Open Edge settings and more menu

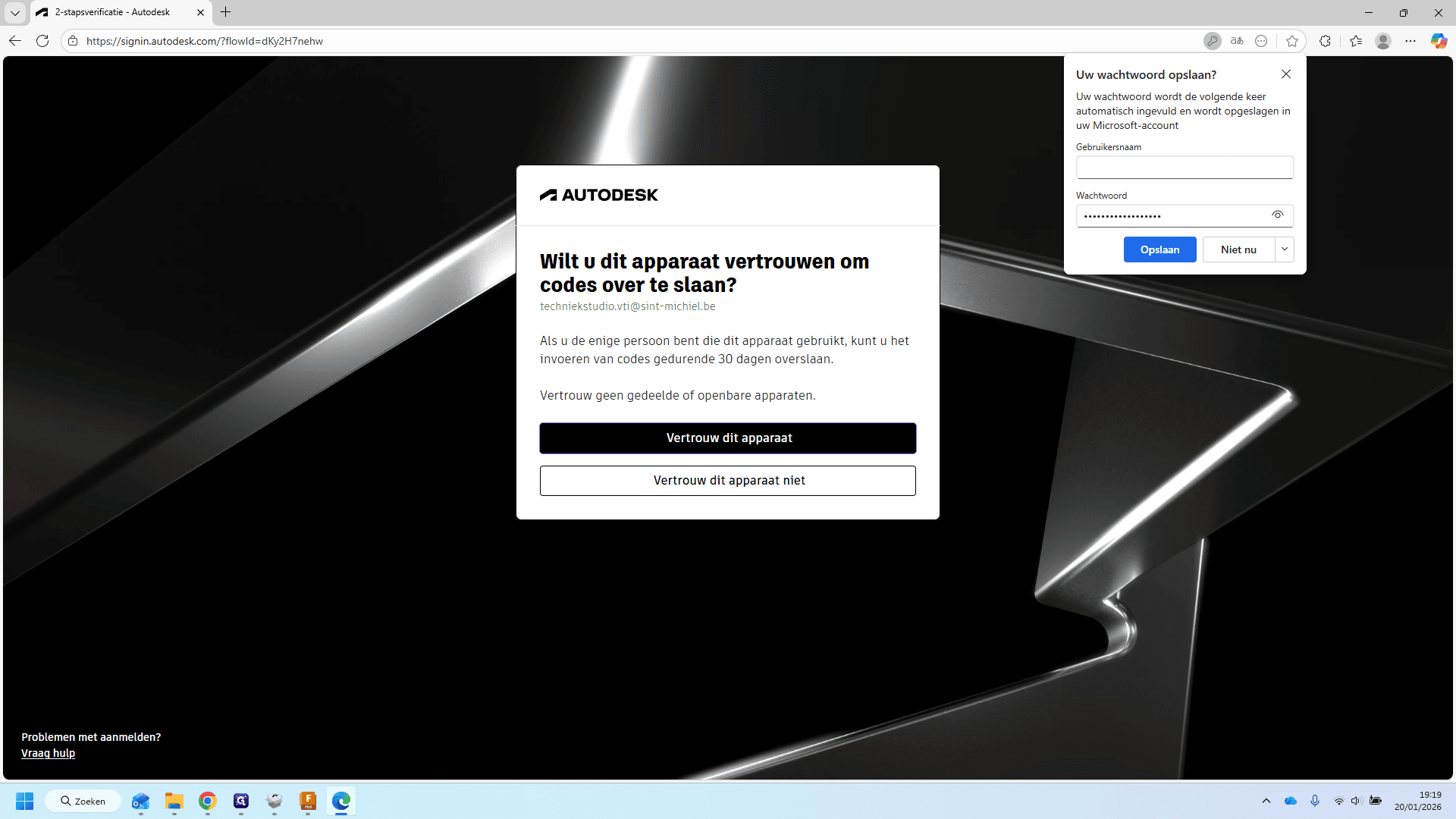pos(1410,41)
